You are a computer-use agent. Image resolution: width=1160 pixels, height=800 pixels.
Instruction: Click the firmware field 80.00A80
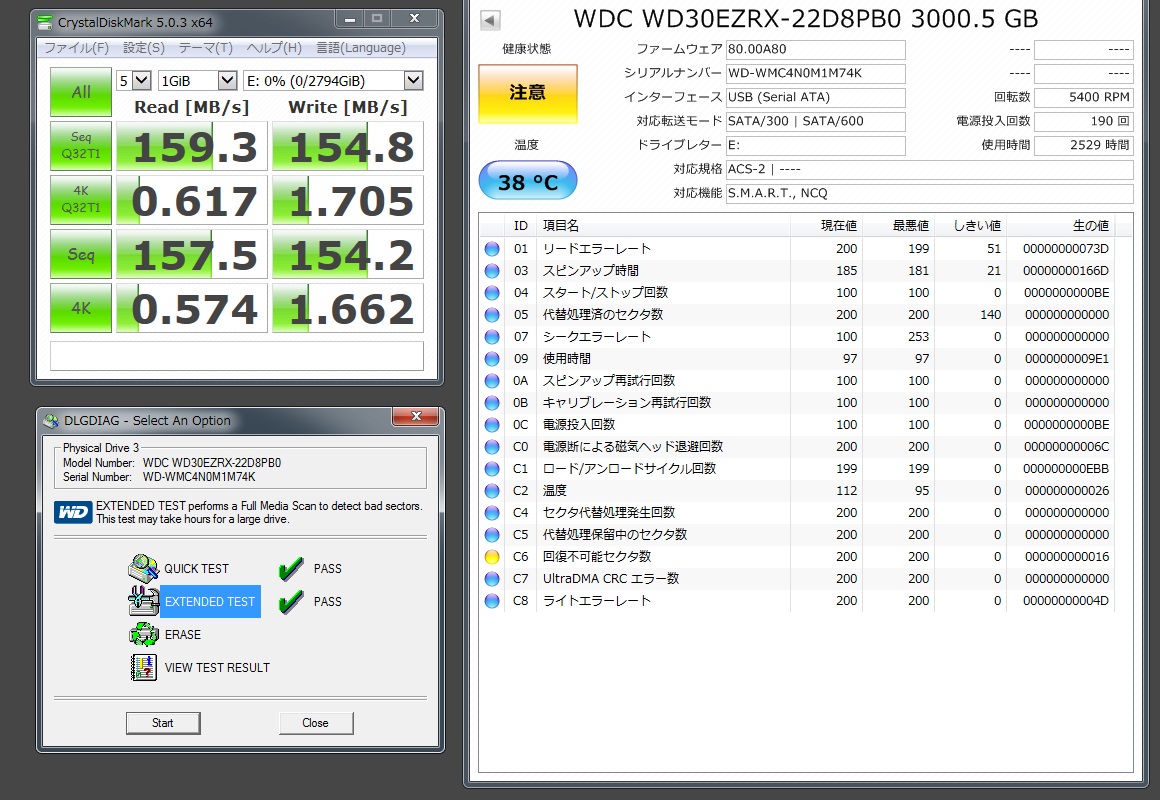coord(815,50)
